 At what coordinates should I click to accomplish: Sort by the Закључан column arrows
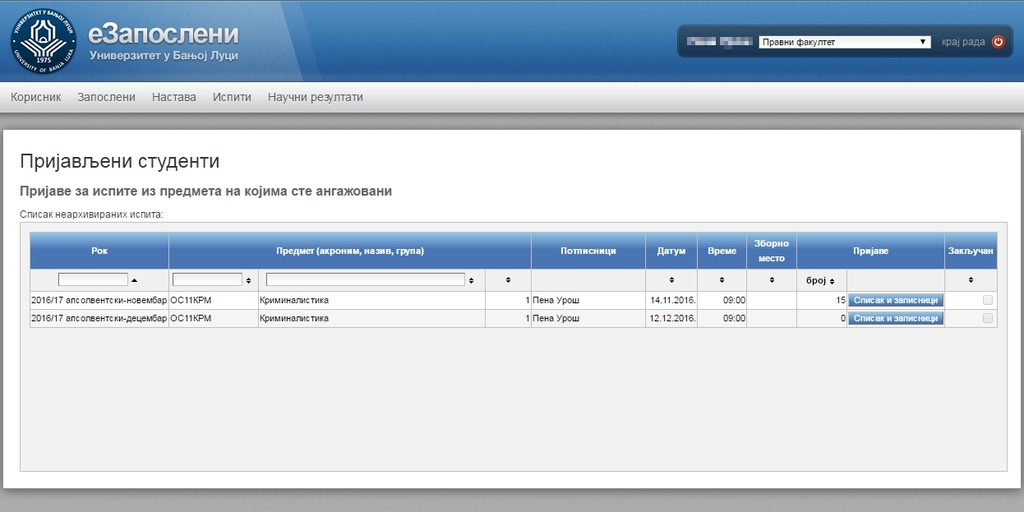pyautogui.click(x=970, y=280)
